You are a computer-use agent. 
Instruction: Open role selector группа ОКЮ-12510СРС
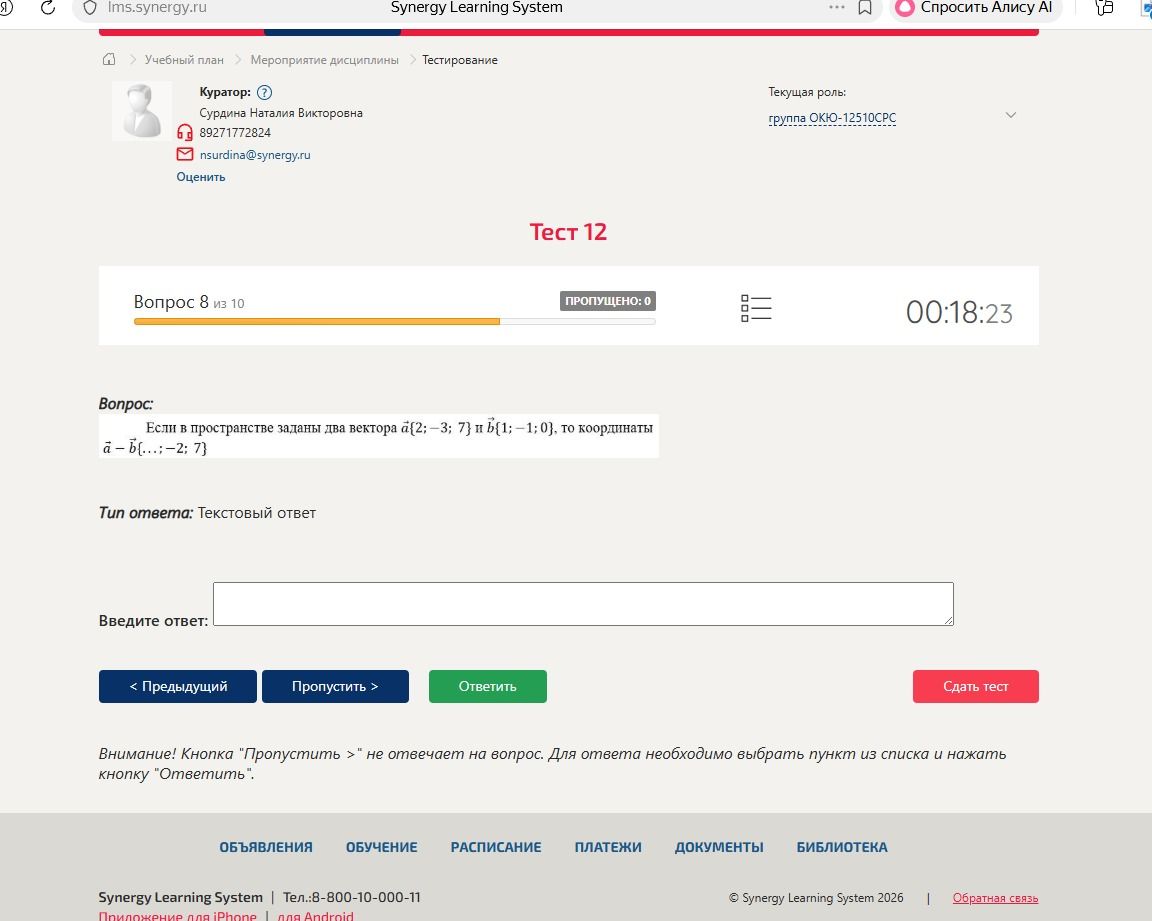click(832, 118)
